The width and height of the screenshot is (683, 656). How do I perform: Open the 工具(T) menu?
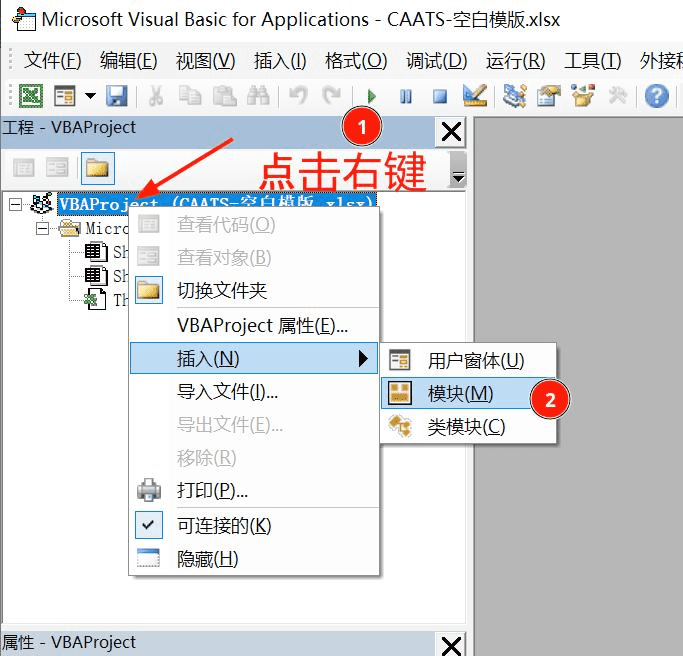592,61
